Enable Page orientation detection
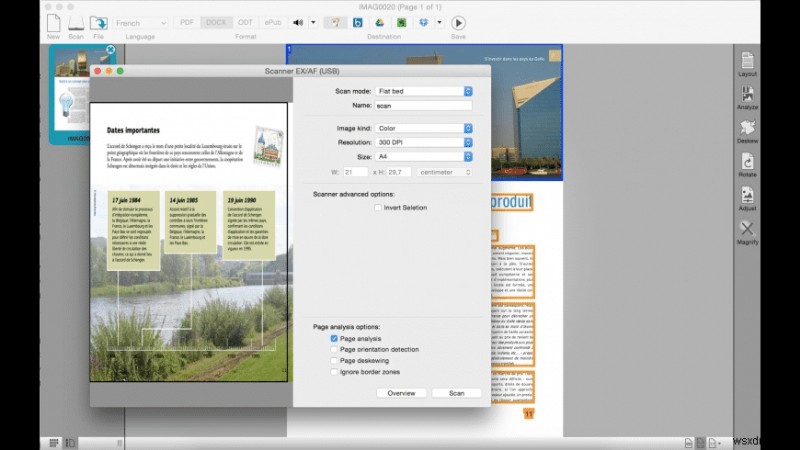The height and width of the screenshot is (450, 800). 334,350
